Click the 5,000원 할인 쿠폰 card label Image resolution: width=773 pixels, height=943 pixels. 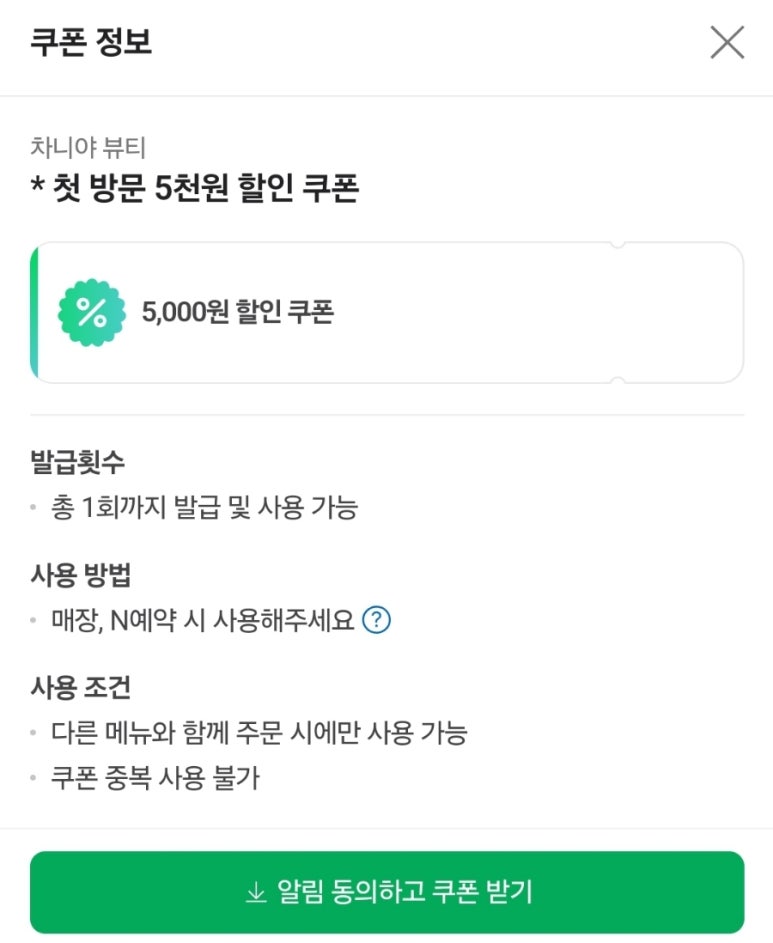(237, 312)
